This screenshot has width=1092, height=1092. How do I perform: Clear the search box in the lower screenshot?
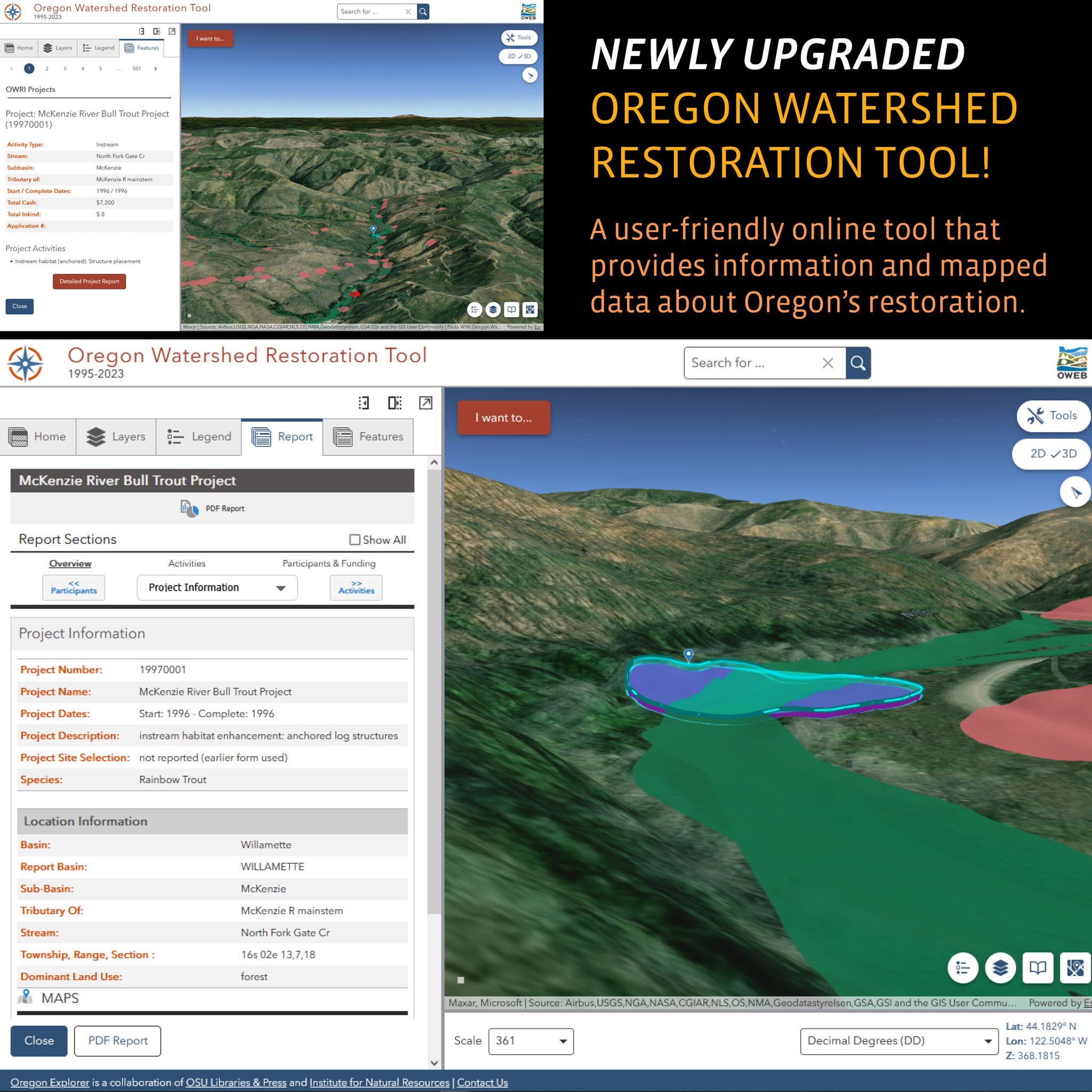point(828,363)
